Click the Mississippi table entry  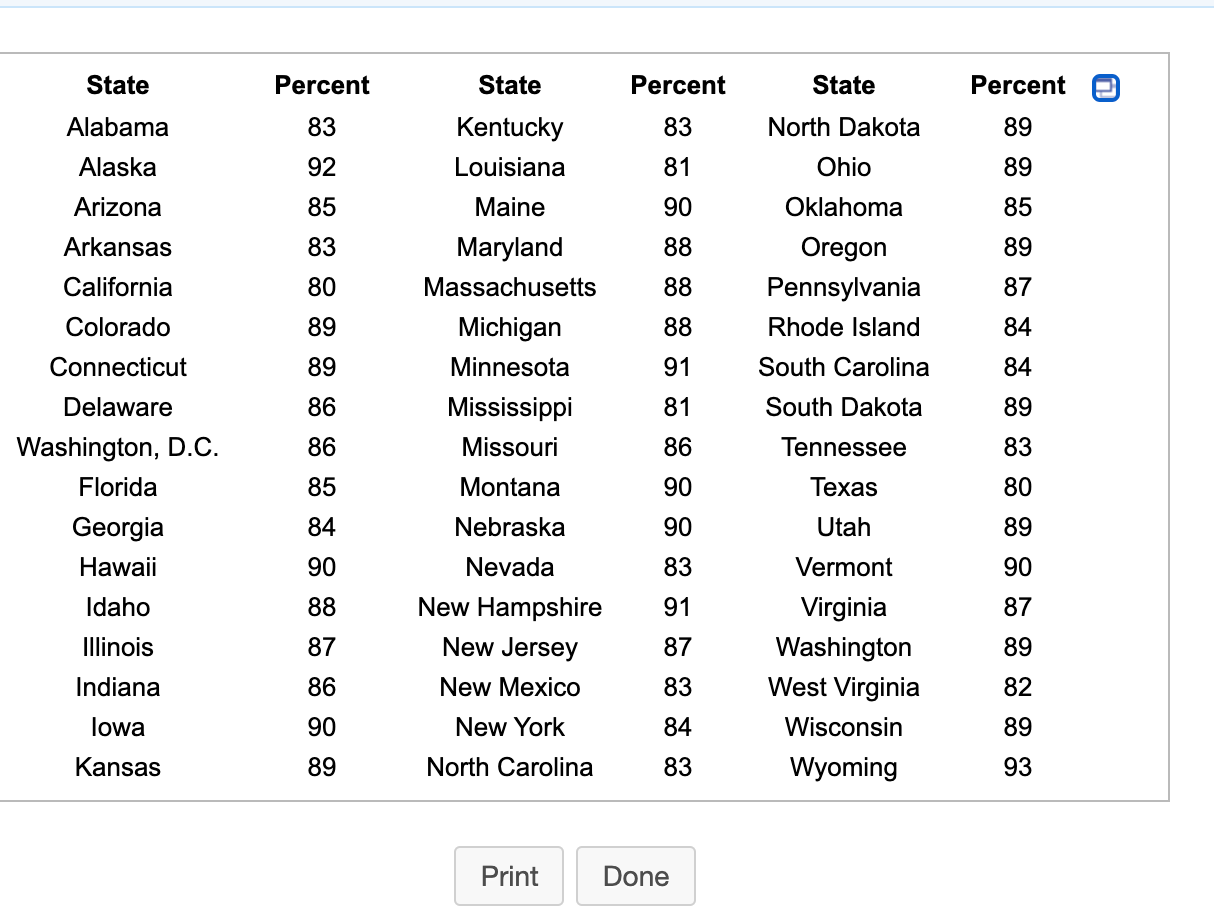[x=510, y=408]
